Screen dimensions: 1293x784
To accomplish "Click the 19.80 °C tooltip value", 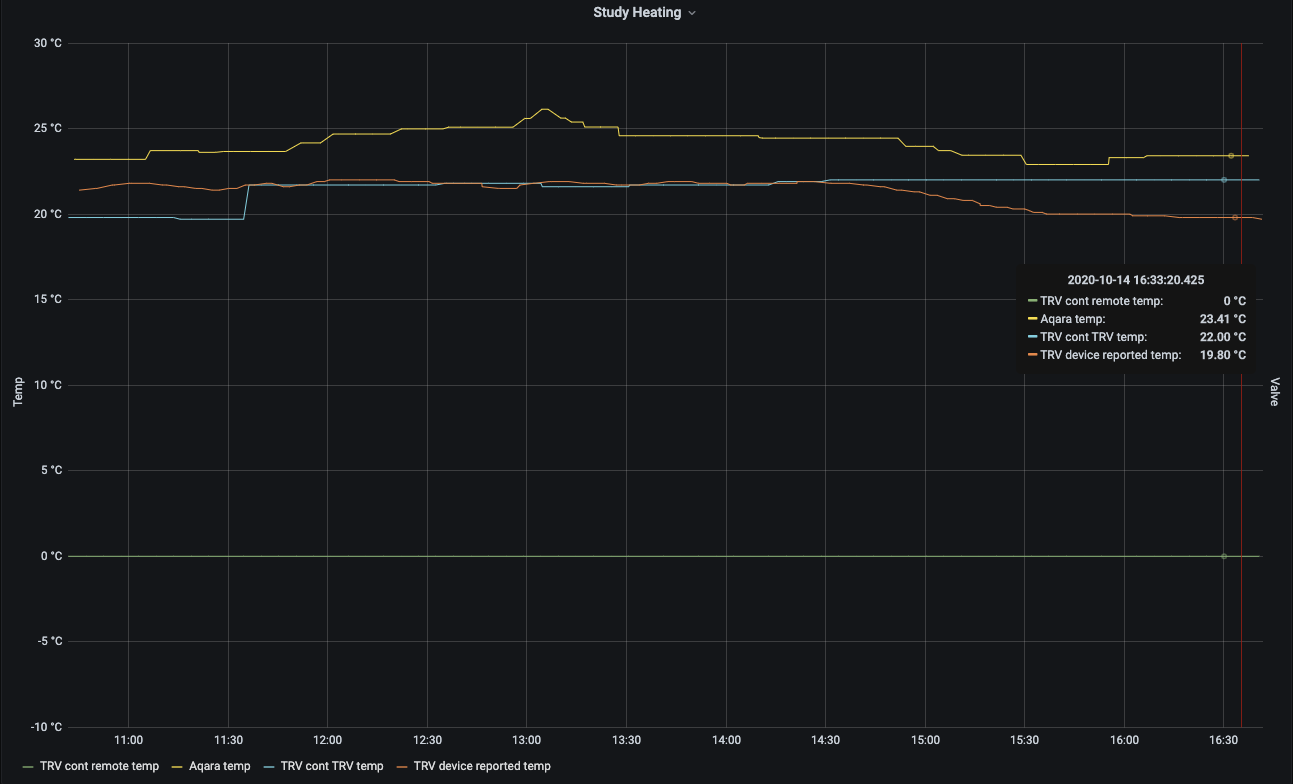I will (x=1222, y=355).
